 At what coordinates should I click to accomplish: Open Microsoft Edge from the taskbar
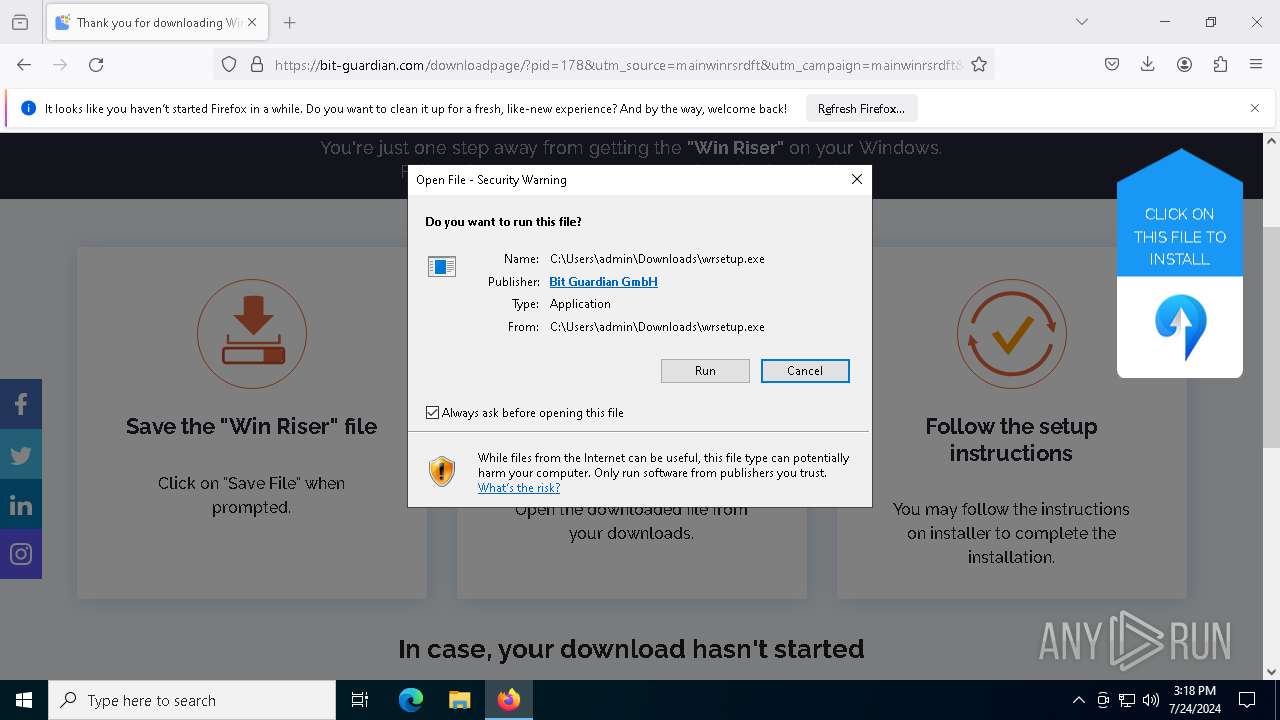[410, 700]
